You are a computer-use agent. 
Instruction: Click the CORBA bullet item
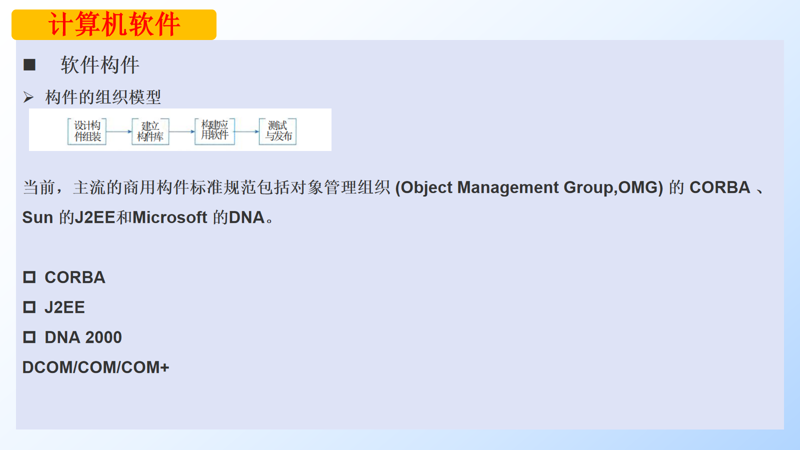pyautogui.click(x=75, y=277)
